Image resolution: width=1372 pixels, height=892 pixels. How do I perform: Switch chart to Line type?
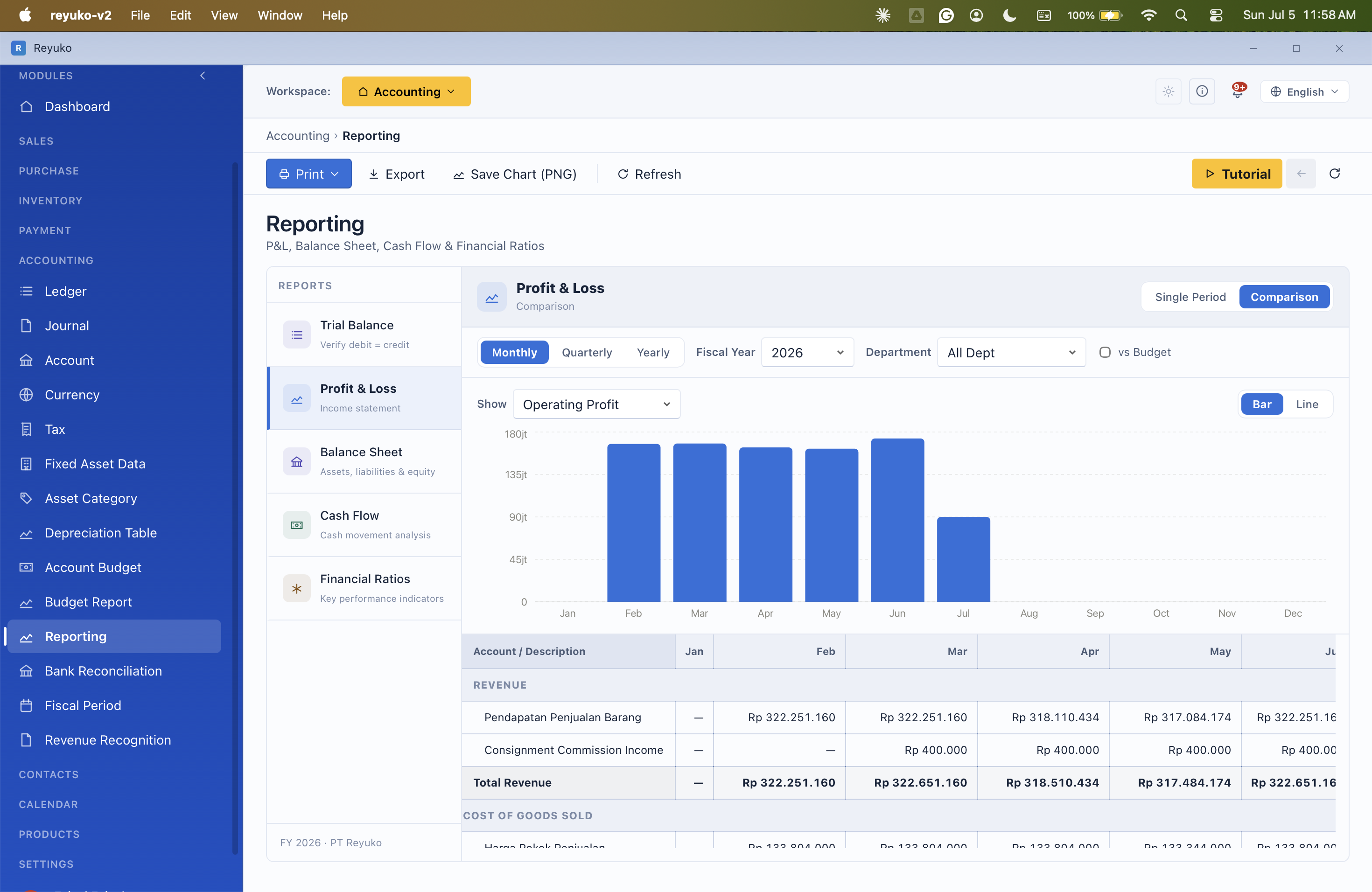click(x=1307, y=404)
